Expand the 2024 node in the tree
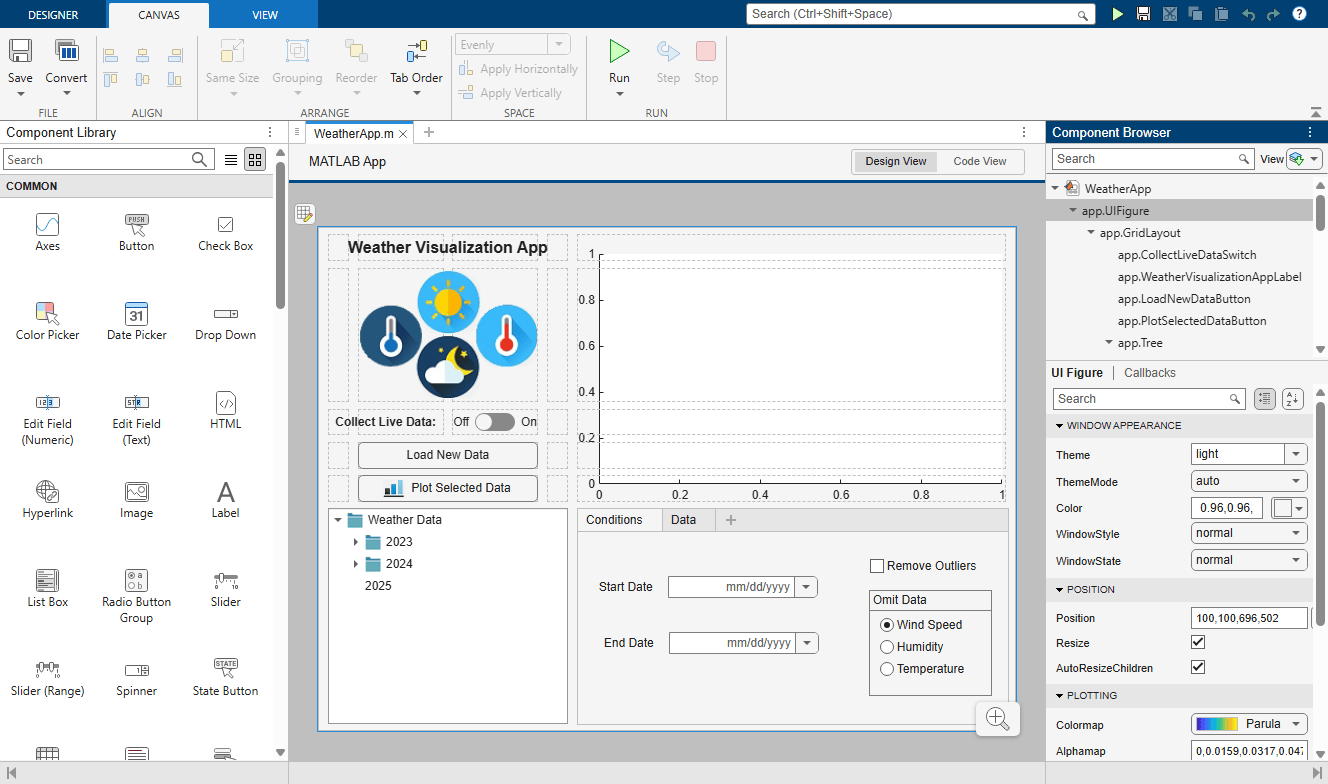This screenshot has width=1328, height=784. coord(355,564)
